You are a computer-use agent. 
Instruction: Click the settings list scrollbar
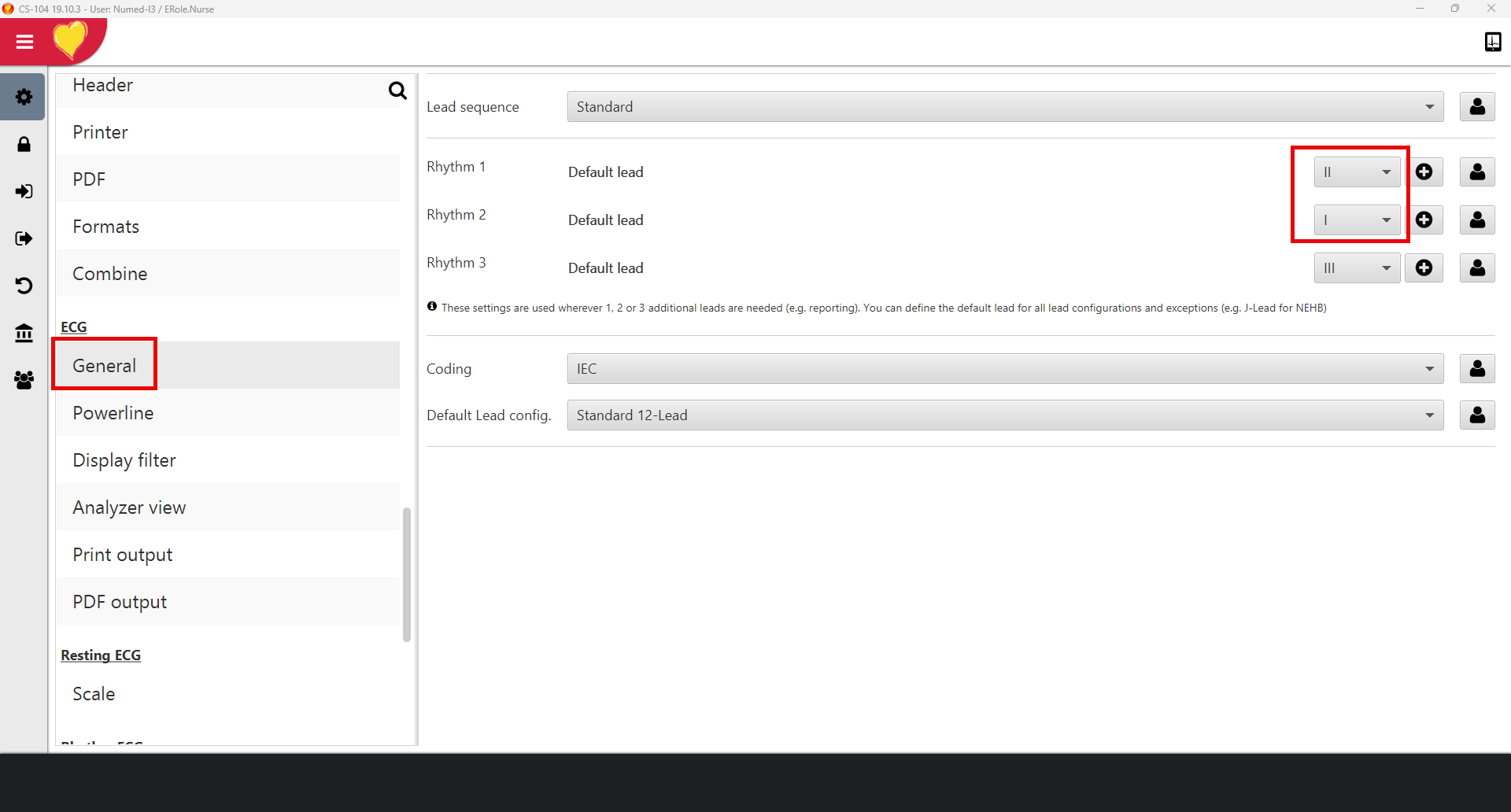407,574
